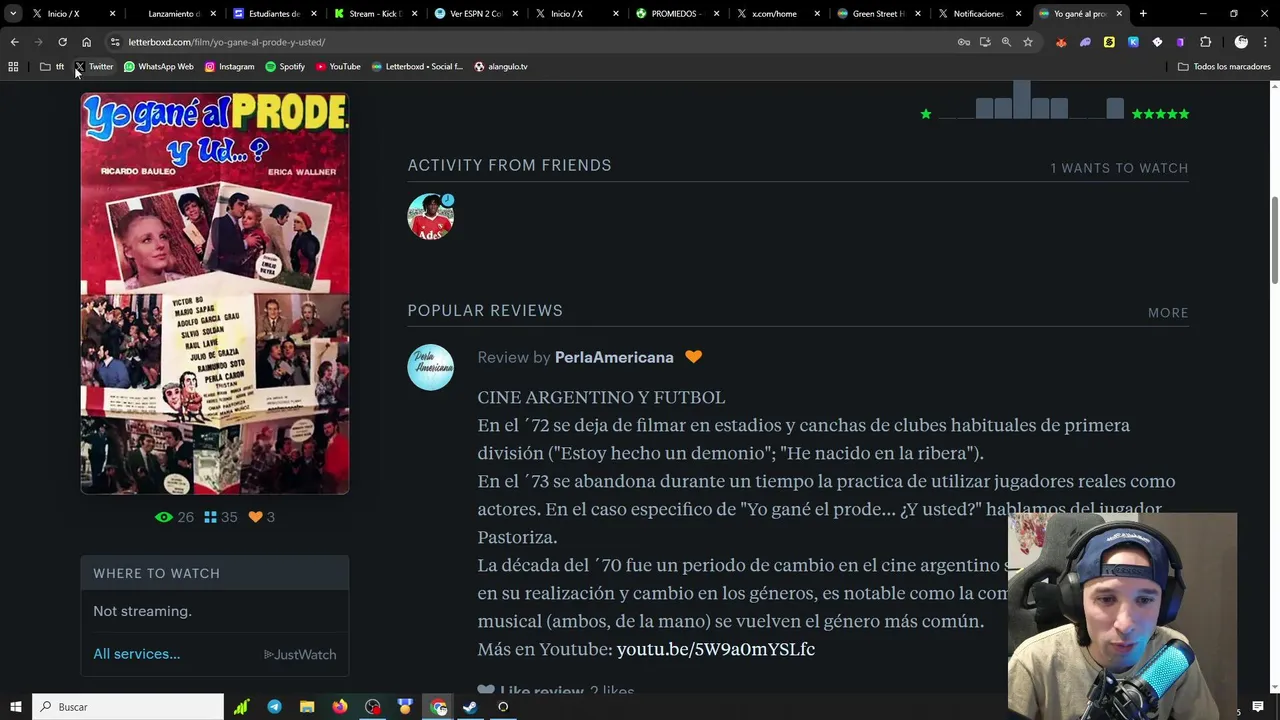Open the youtu.be/5W9a0mYSLfc link
Screen dimensions: 1280x720
point(716,649)
